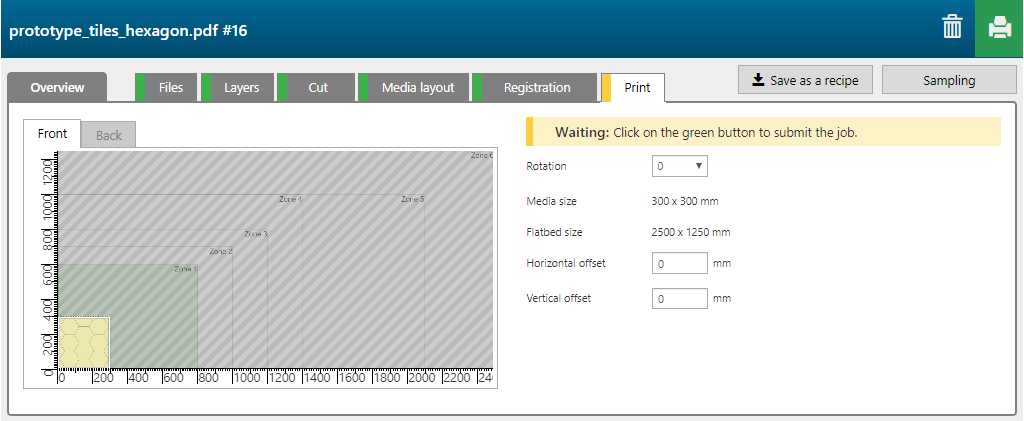Viewport: 1024px width, 421px height.
Task: Show the Front side preview tab
Action: [52, 134]
